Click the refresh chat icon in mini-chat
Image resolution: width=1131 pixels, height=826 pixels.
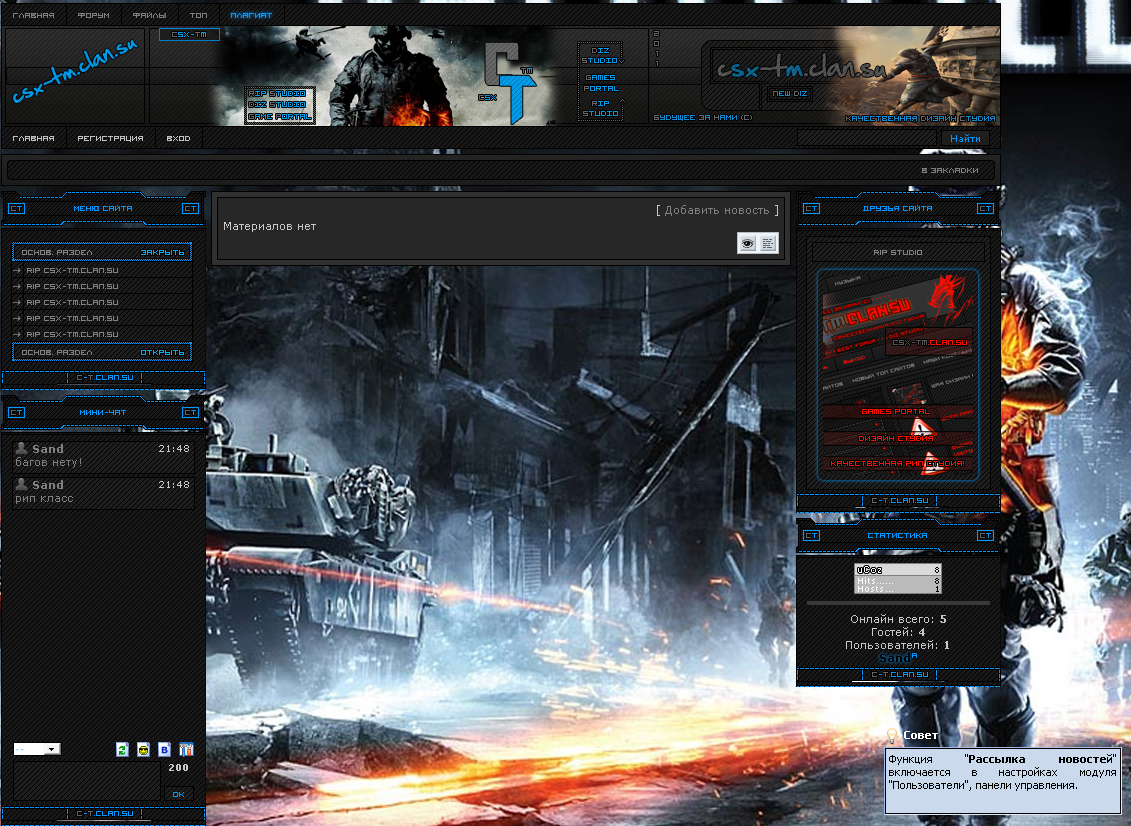pos(122,750)
